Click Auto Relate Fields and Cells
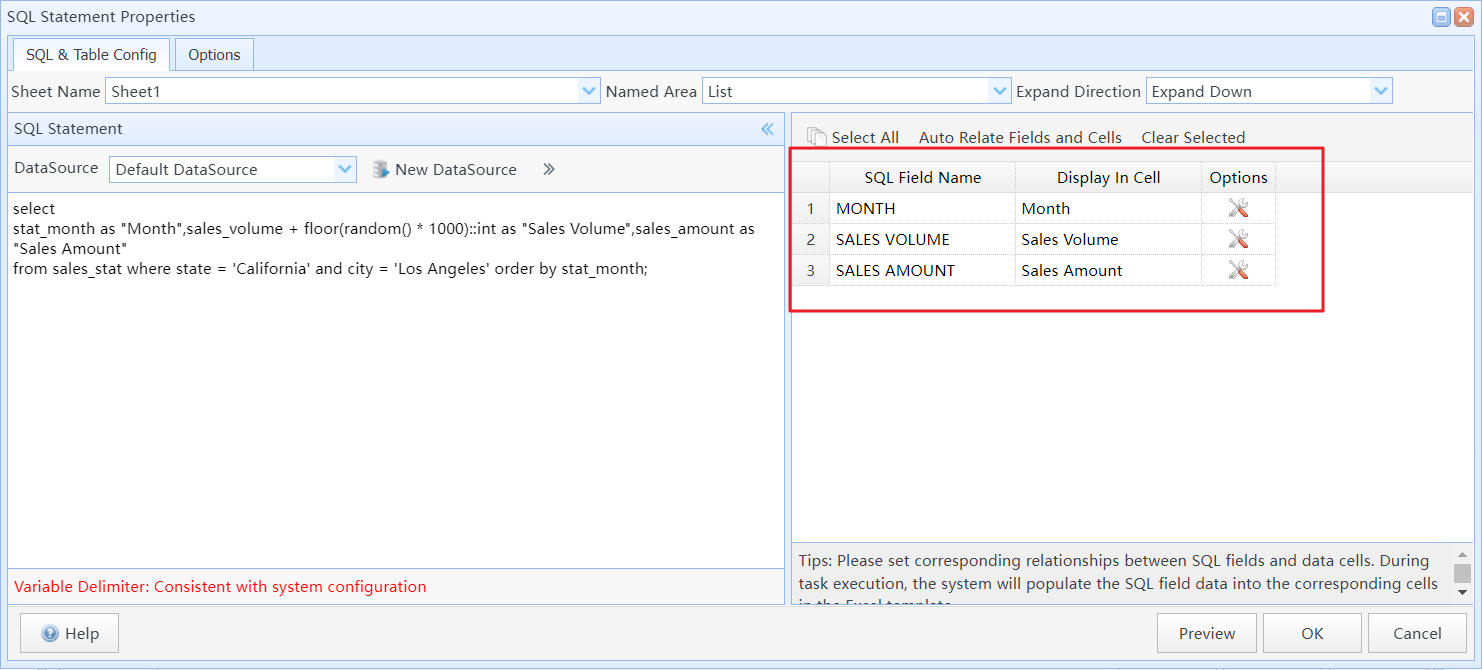The image size is (1482, 670). pos(1020,137)
